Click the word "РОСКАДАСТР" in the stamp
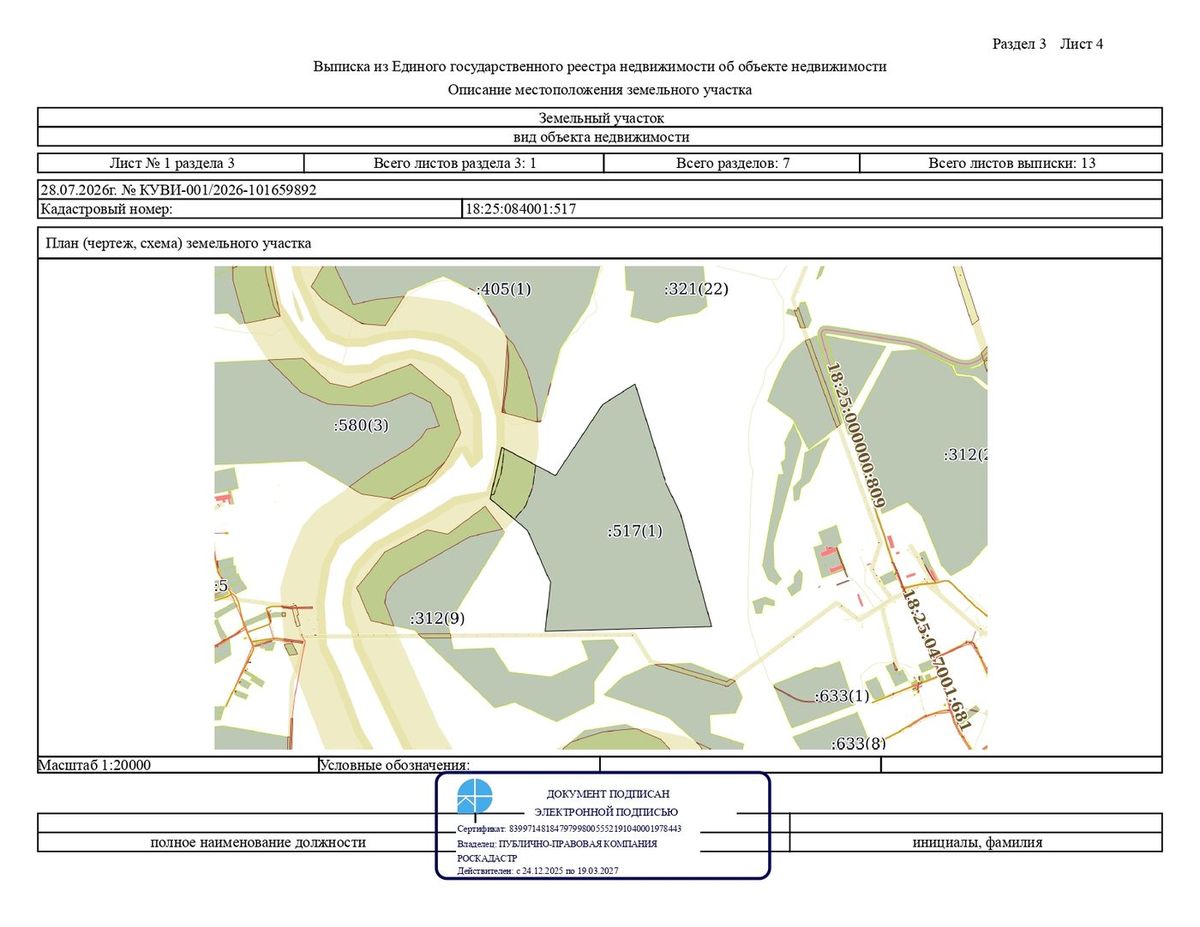 point(486,858)
